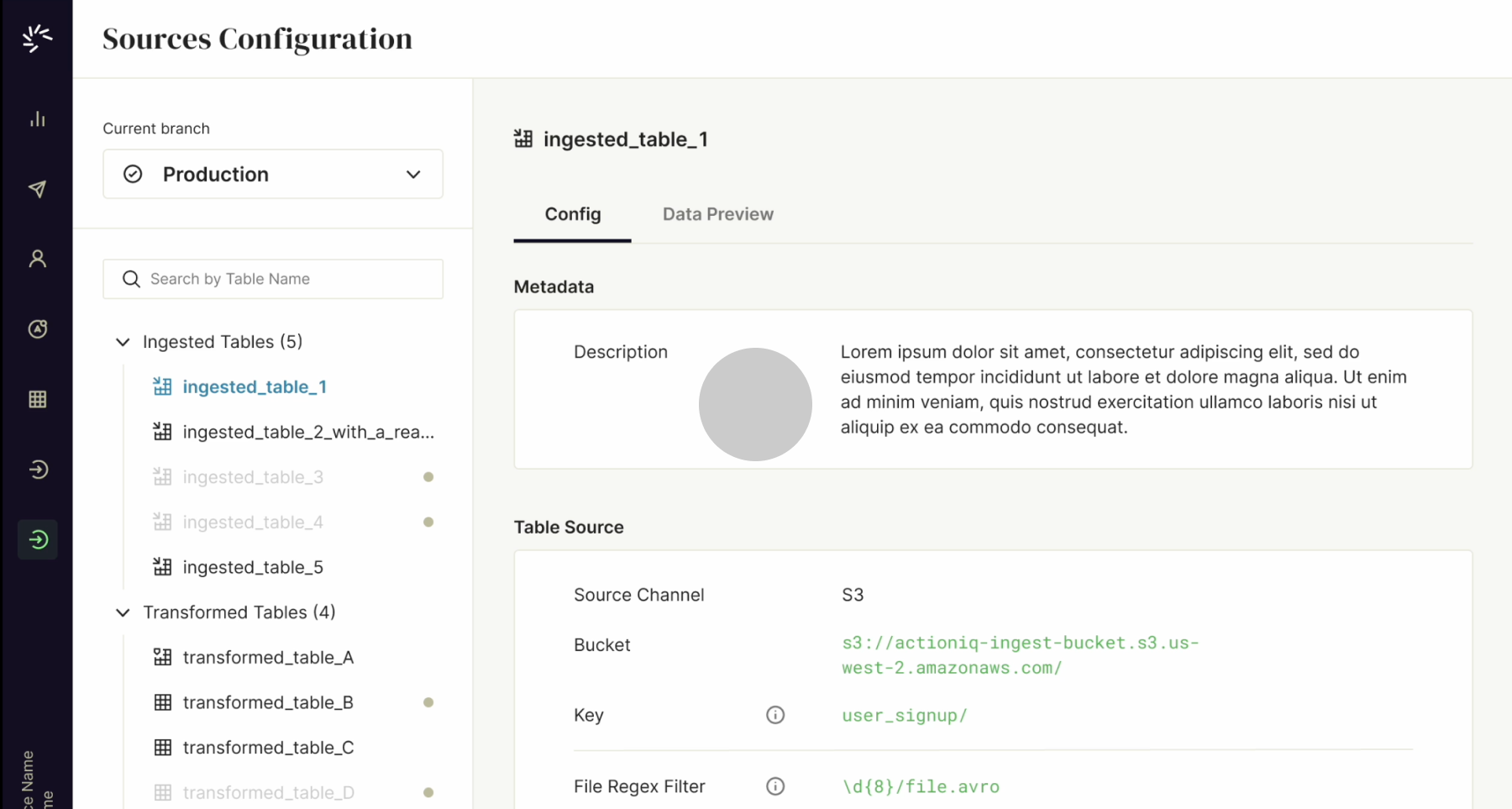Select transformed_table_B in the tree
The width and height of the screenshot is (1512, 809).
click(268, 702)
